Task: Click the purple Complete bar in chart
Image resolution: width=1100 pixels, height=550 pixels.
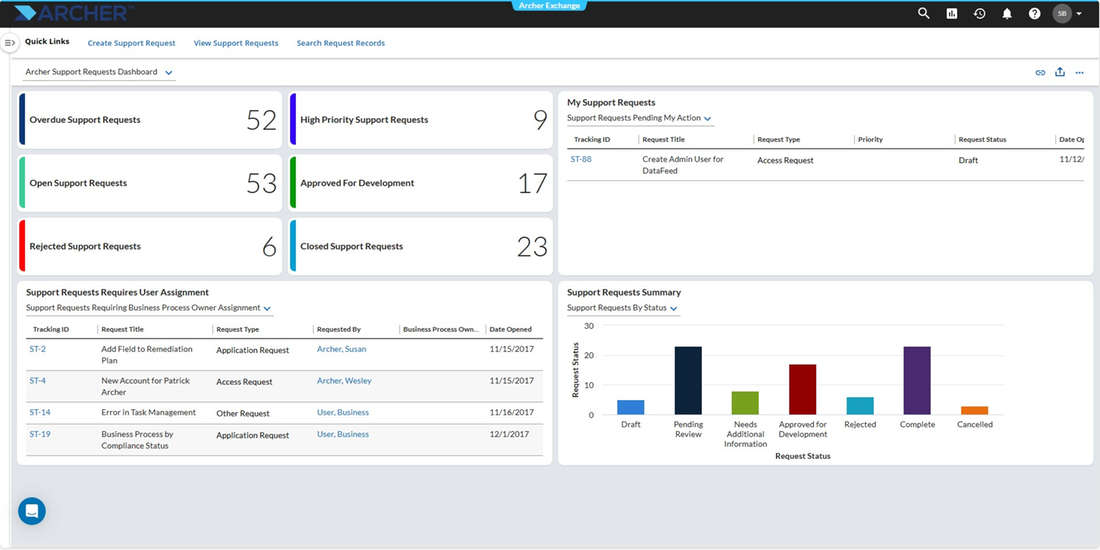Action: click(917, 380)
